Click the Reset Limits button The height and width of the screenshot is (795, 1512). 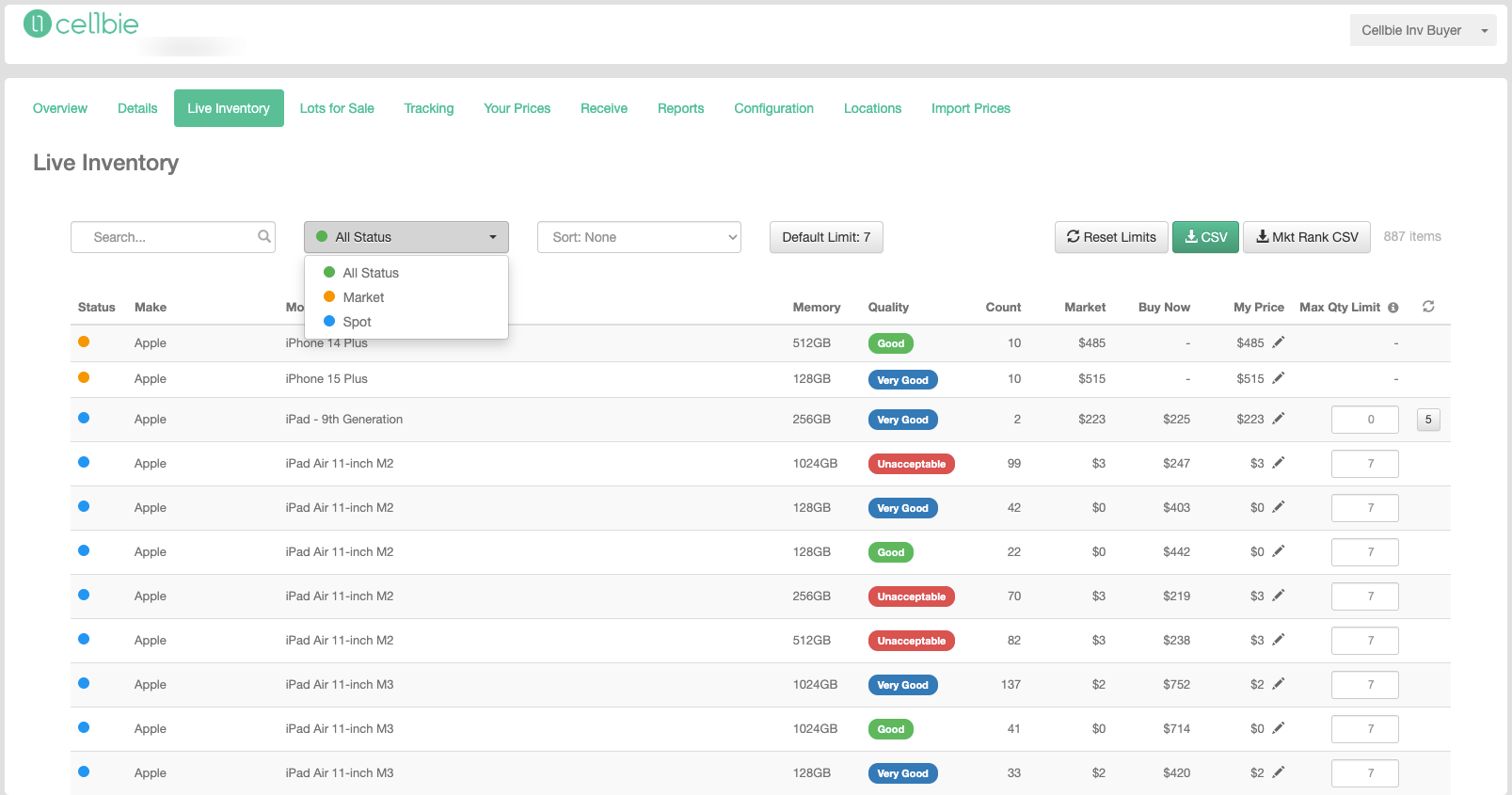1111,237
